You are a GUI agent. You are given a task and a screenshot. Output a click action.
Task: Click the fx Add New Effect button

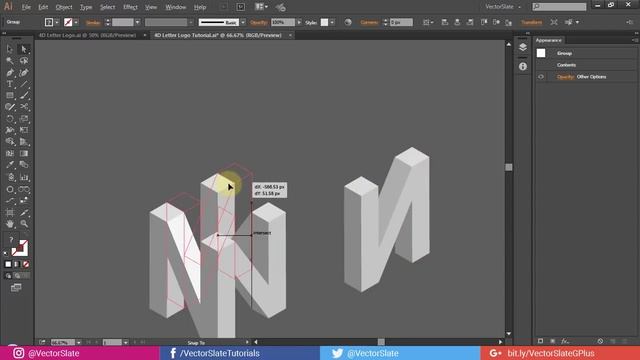tap(565, 341)
